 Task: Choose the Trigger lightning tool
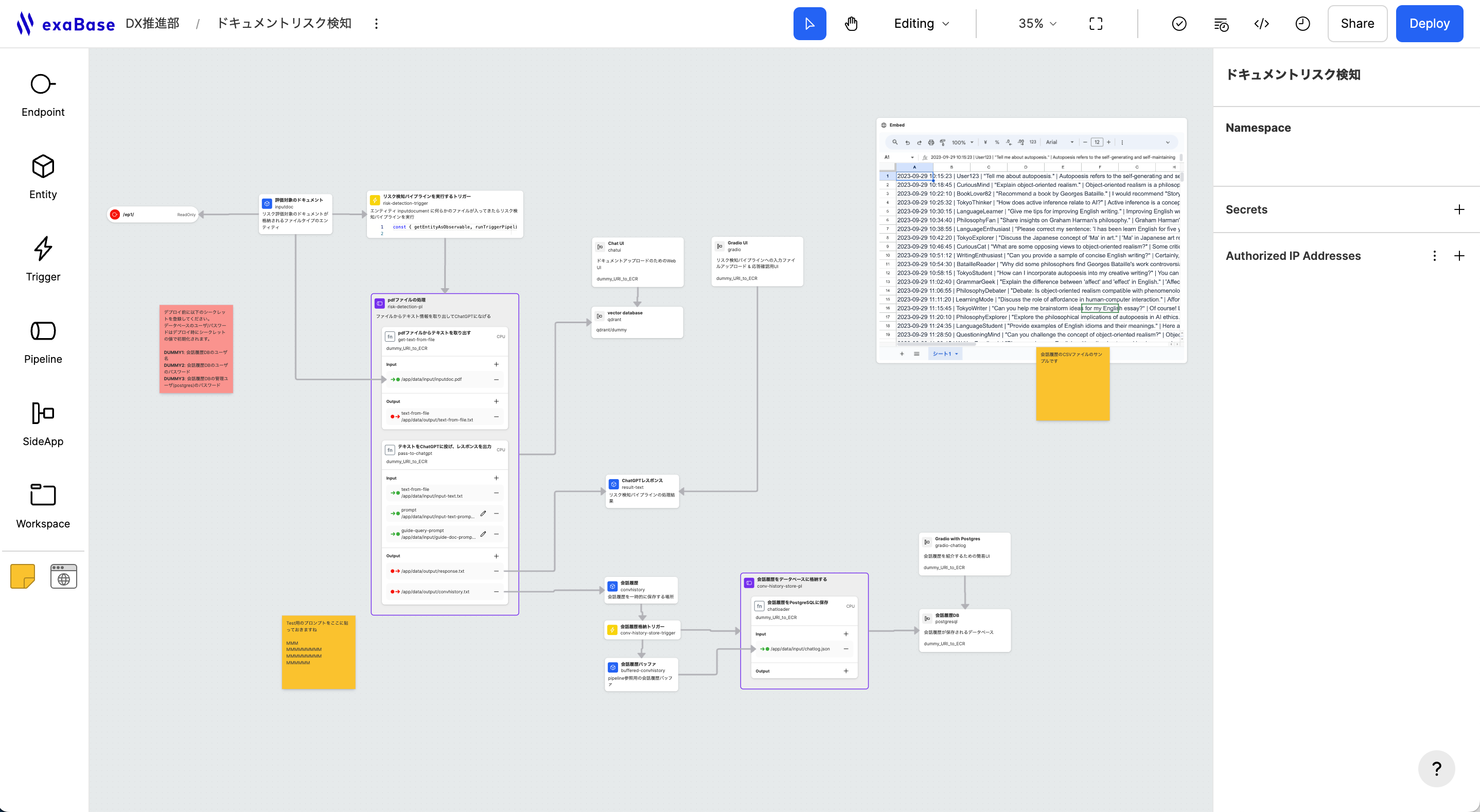pyautogui.click(x=43, y=259)
